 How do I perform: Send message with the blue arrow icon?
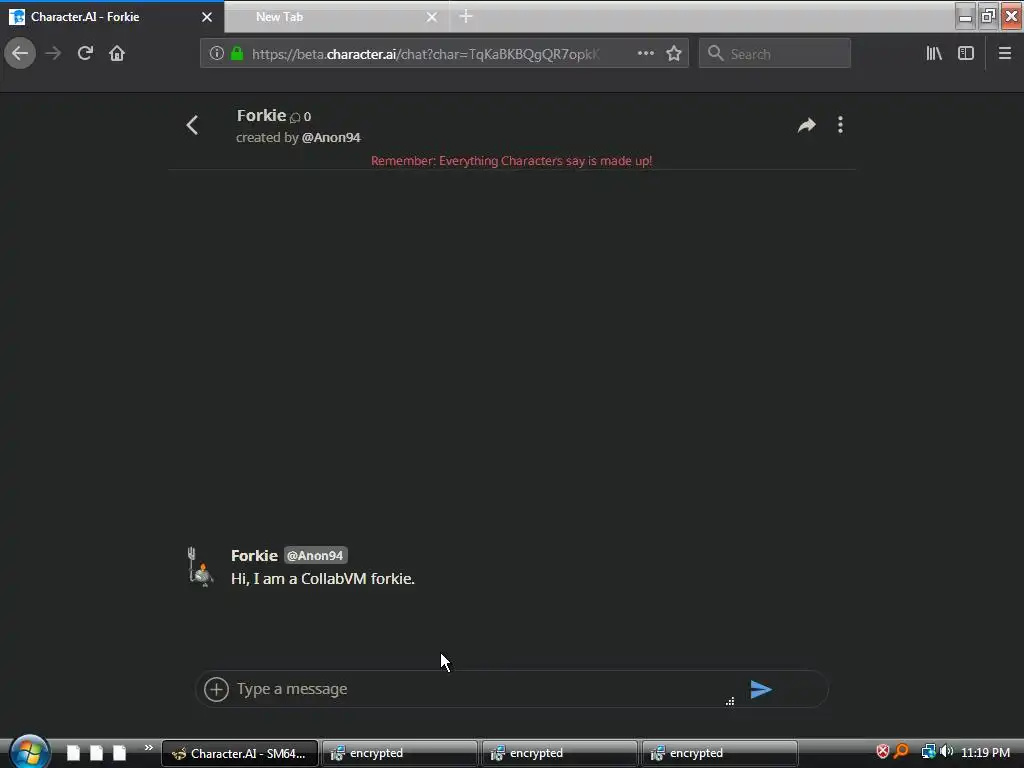(761, 689)
